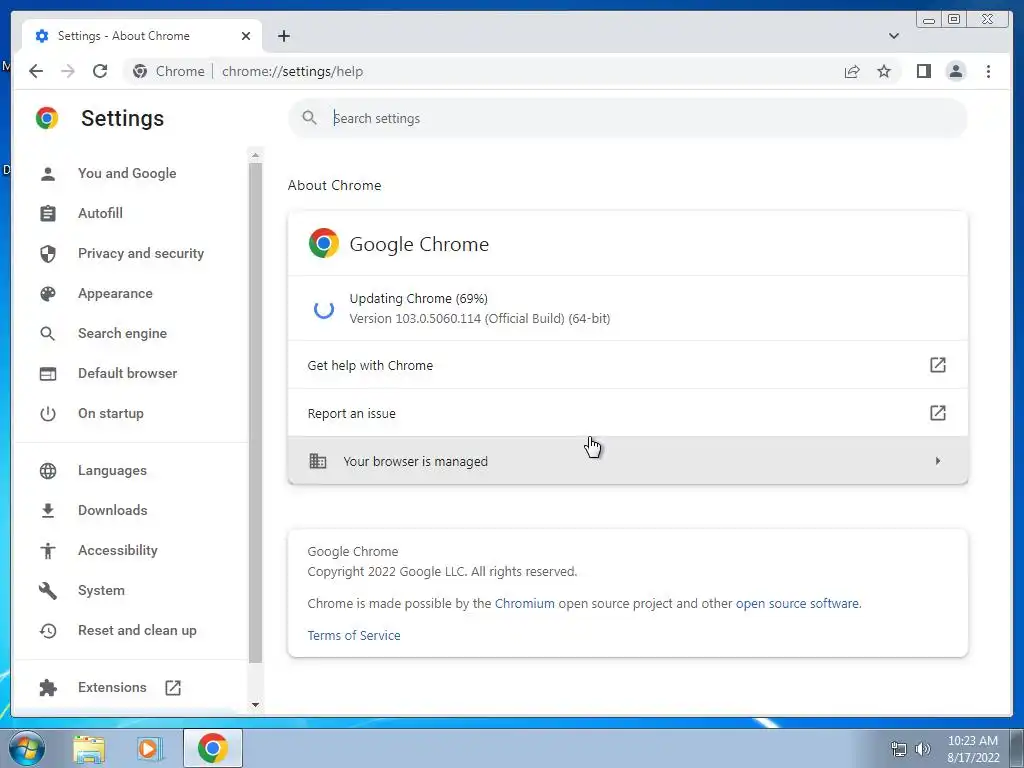This screenshot has height=768, width=1024.
Task: Open You and Google settings
Action: (127, 174)
